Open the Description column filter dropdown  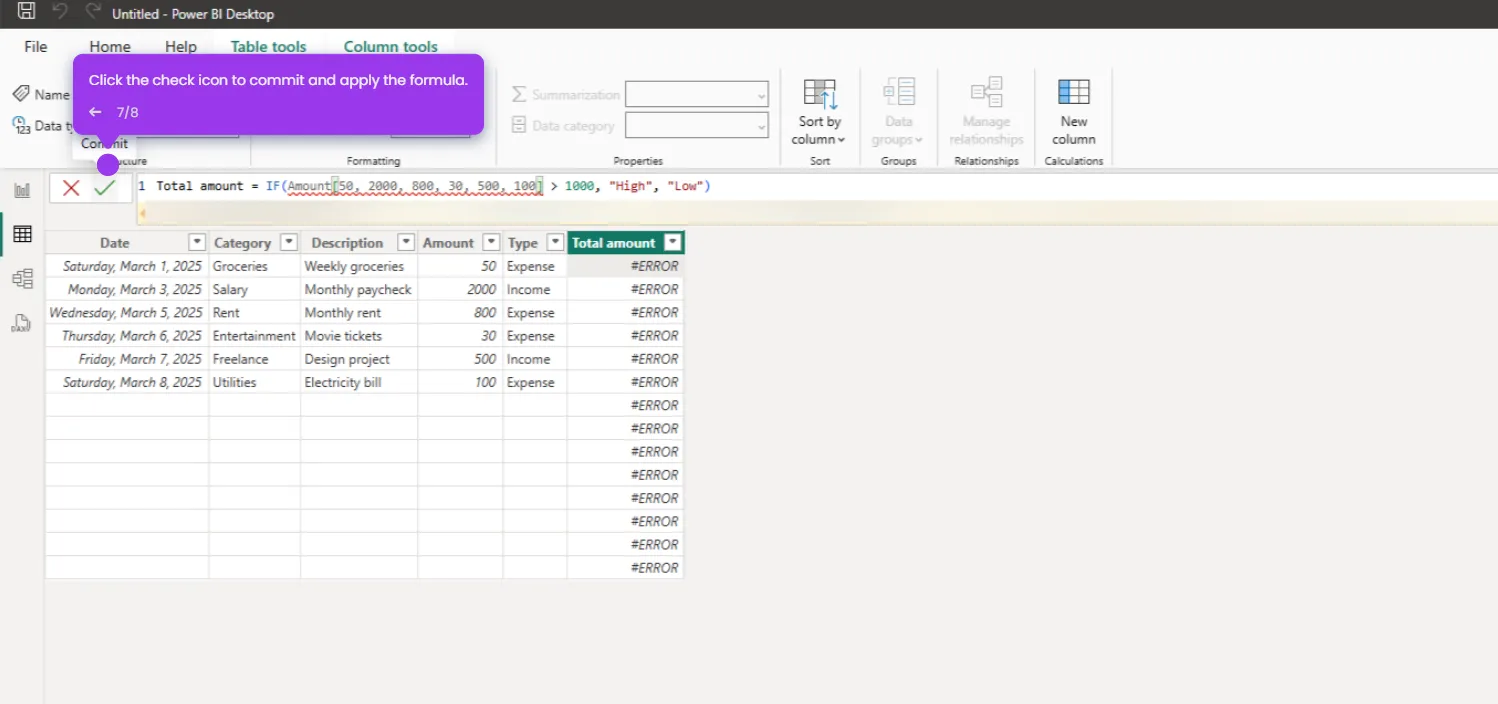tap(406, 242)
